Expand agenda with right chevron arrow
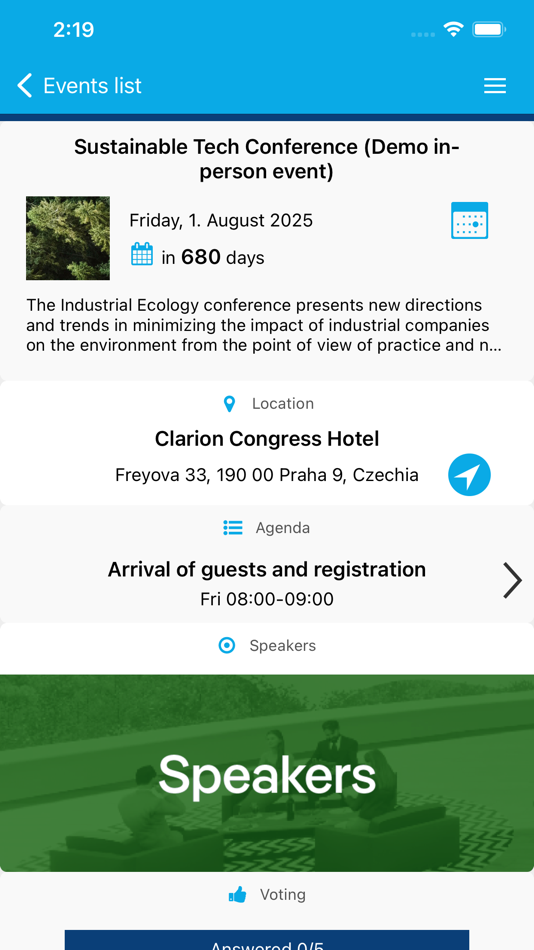The image size is (534, 950). coord(512,580)
